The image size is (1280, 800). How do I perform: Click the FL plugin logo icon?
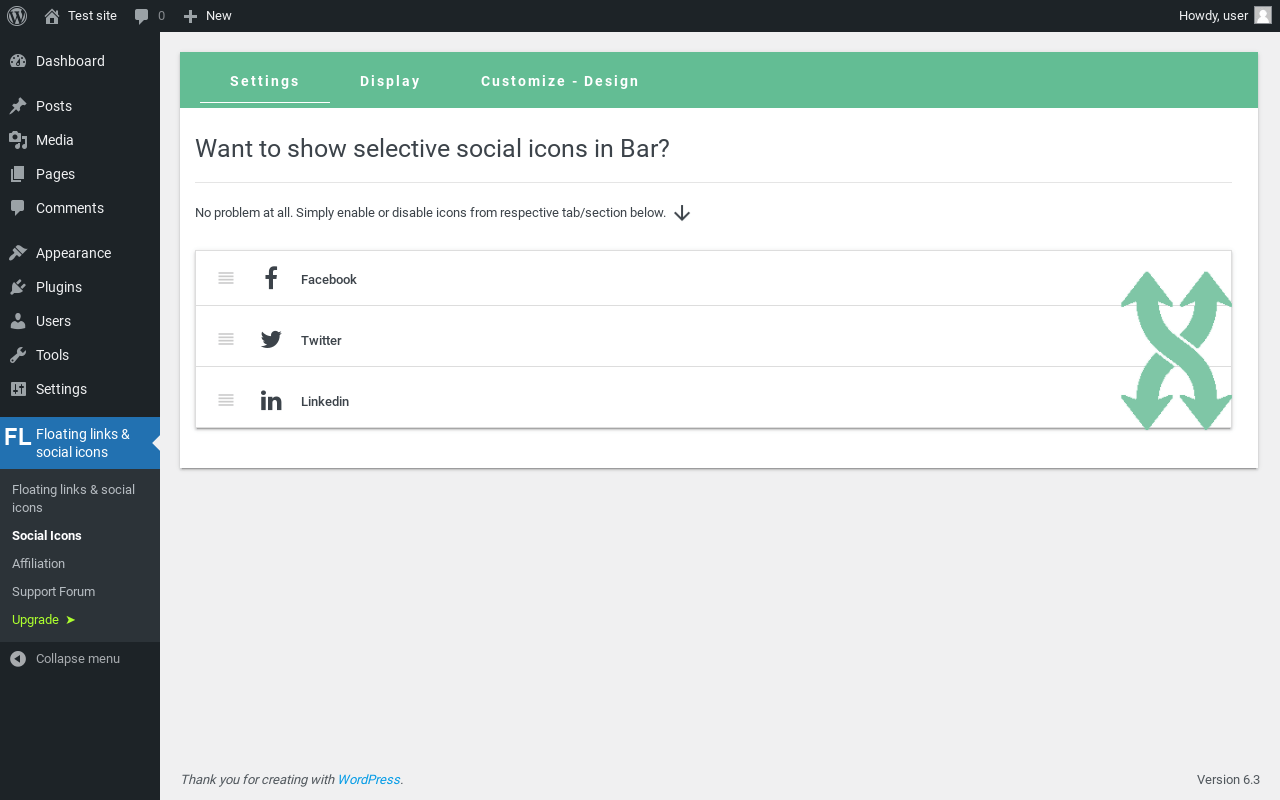(18, 437)
